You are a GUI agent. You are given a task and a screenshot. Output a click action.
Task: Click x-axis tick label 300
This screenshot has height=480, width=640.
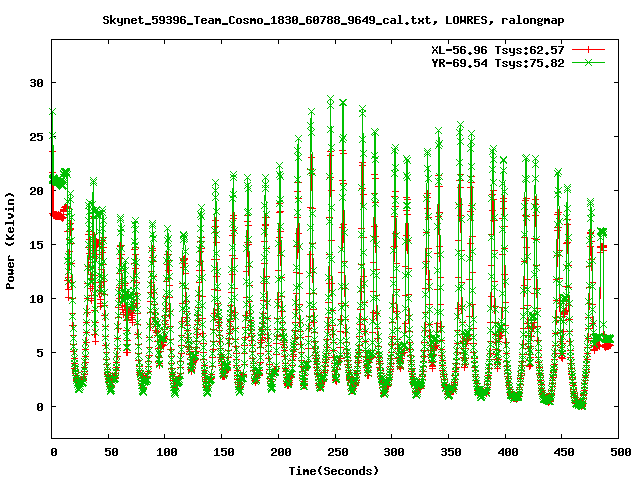[x=394, y=452]
